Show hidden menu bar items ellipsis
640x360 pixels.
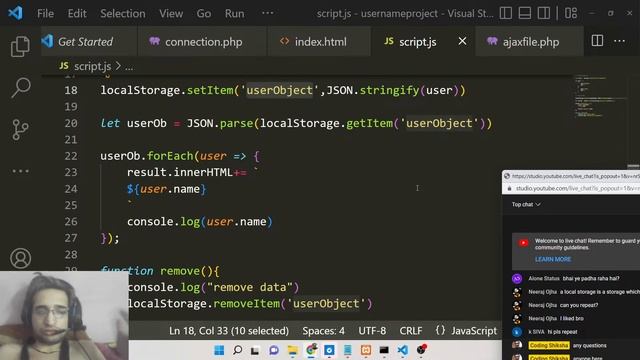click(x=268, y=13)
